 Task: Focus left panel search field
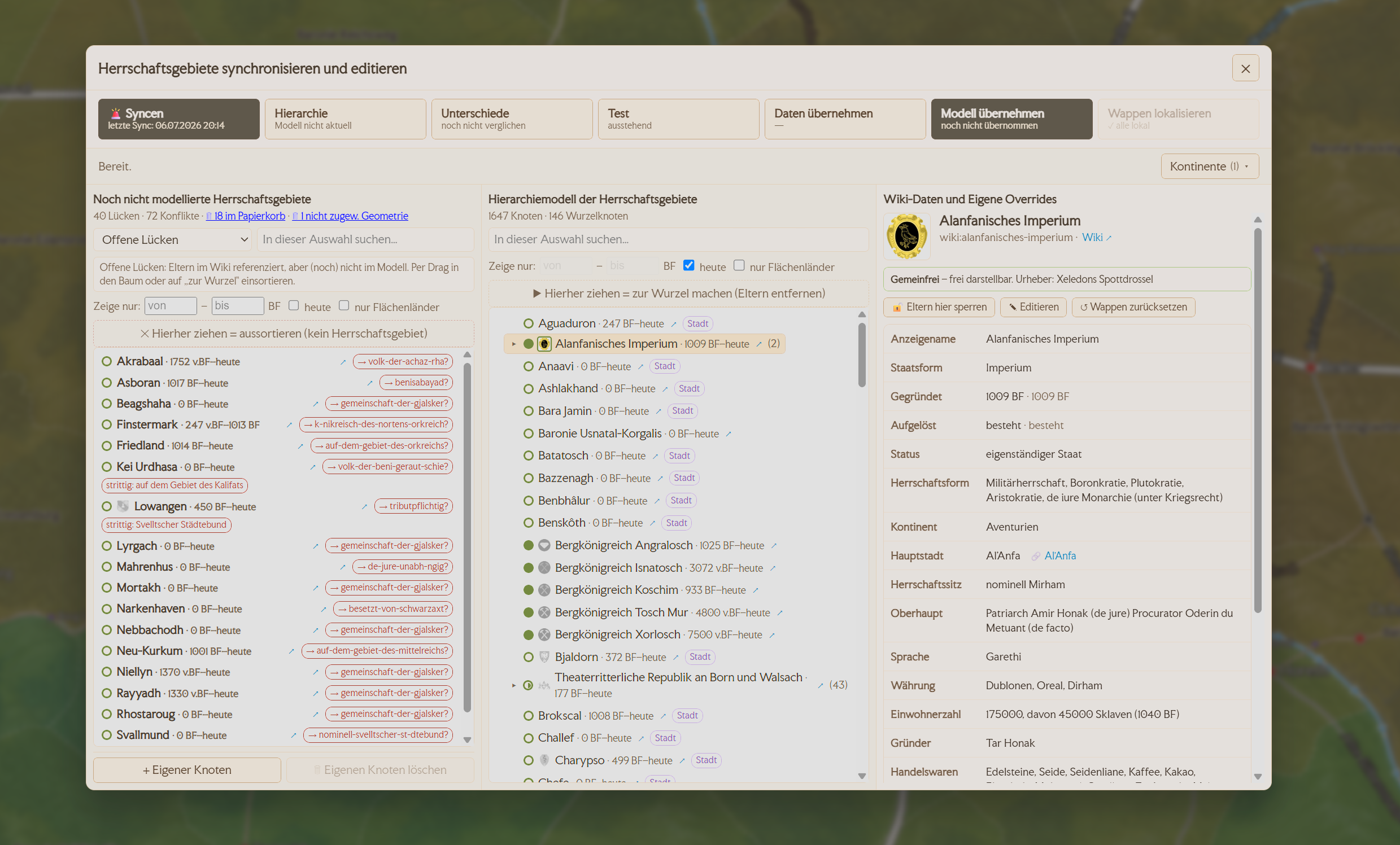coord(365,240)
